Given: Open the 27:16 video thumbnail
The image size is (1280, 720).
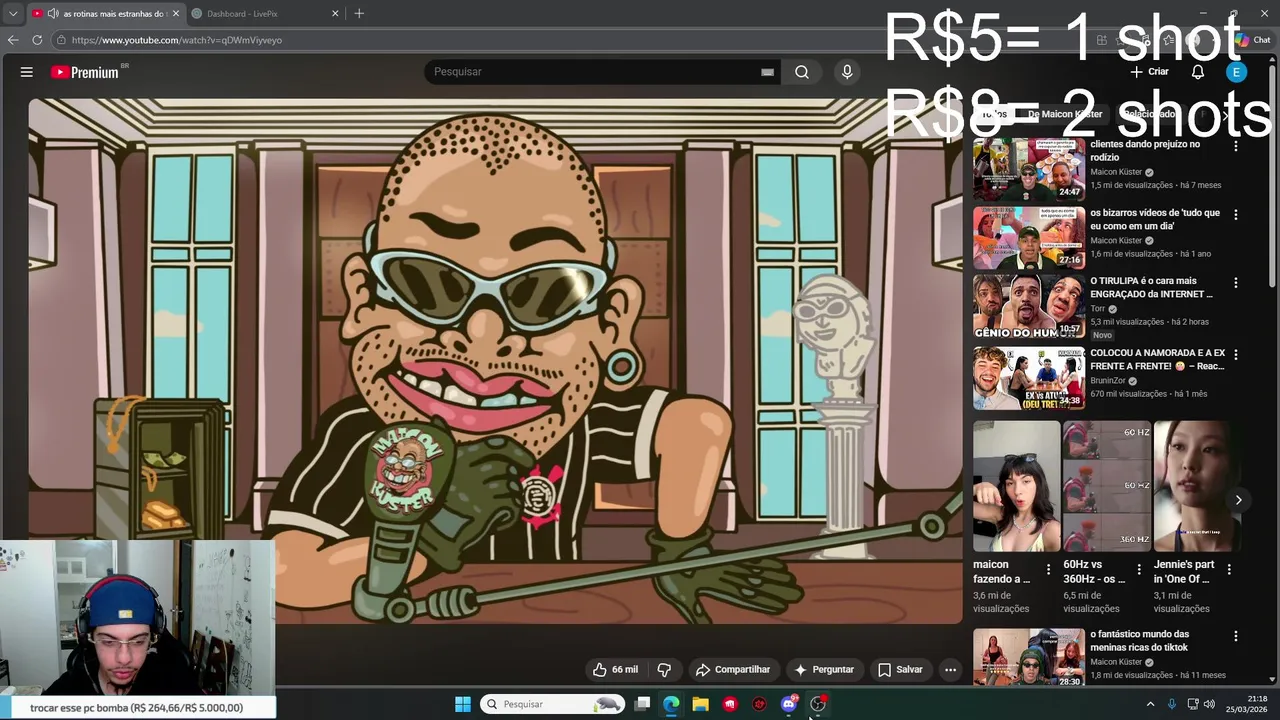Looking at the screenshot, I should pyautogui.click(x=1029, y=238).
